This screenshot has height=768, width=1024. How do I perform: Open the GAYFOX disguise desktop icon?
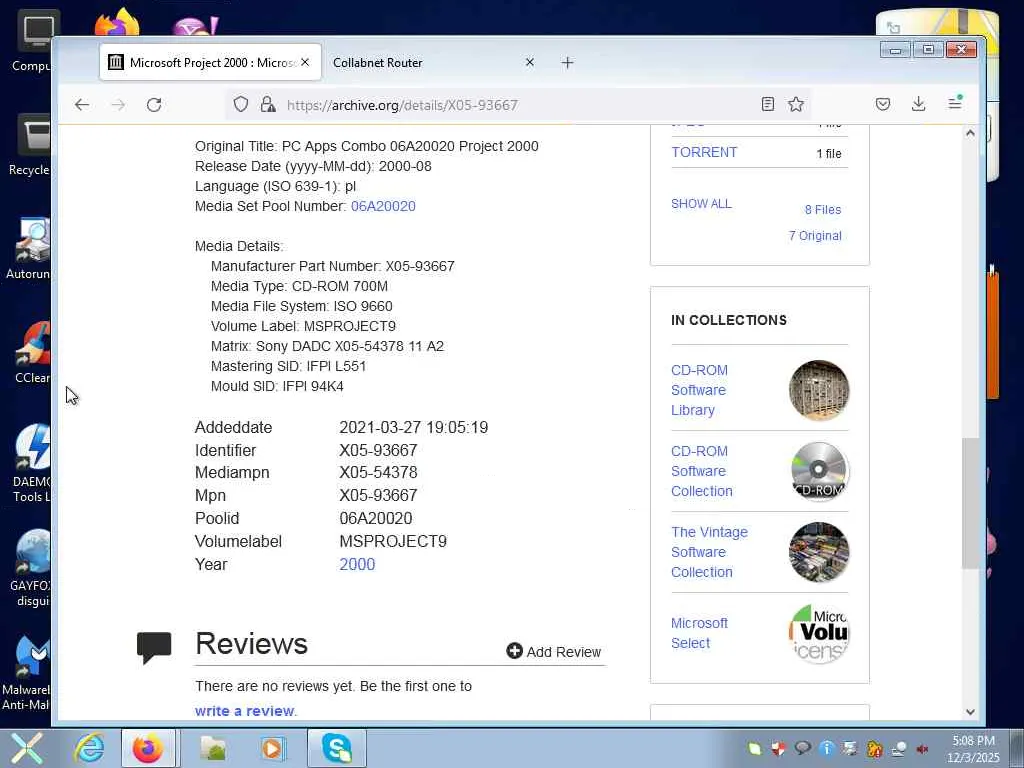[31, 568]
